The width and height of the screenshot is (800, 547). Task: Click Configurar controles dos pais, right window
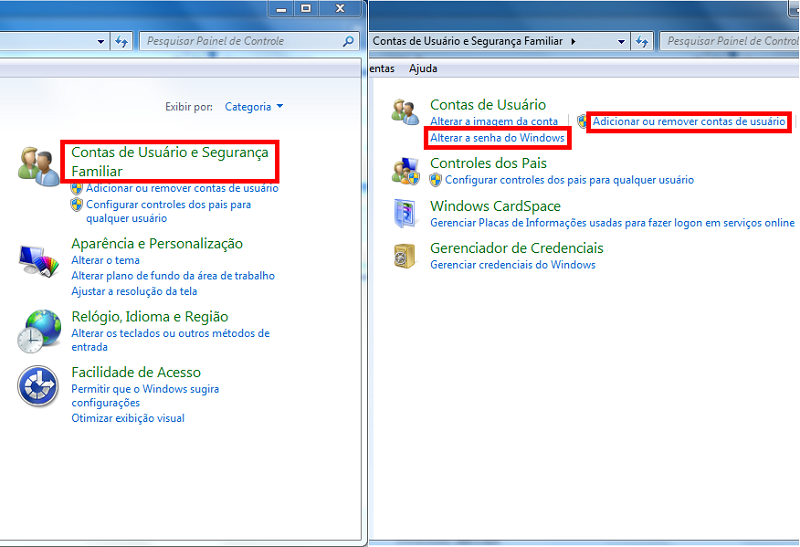[x=569, y=180]
